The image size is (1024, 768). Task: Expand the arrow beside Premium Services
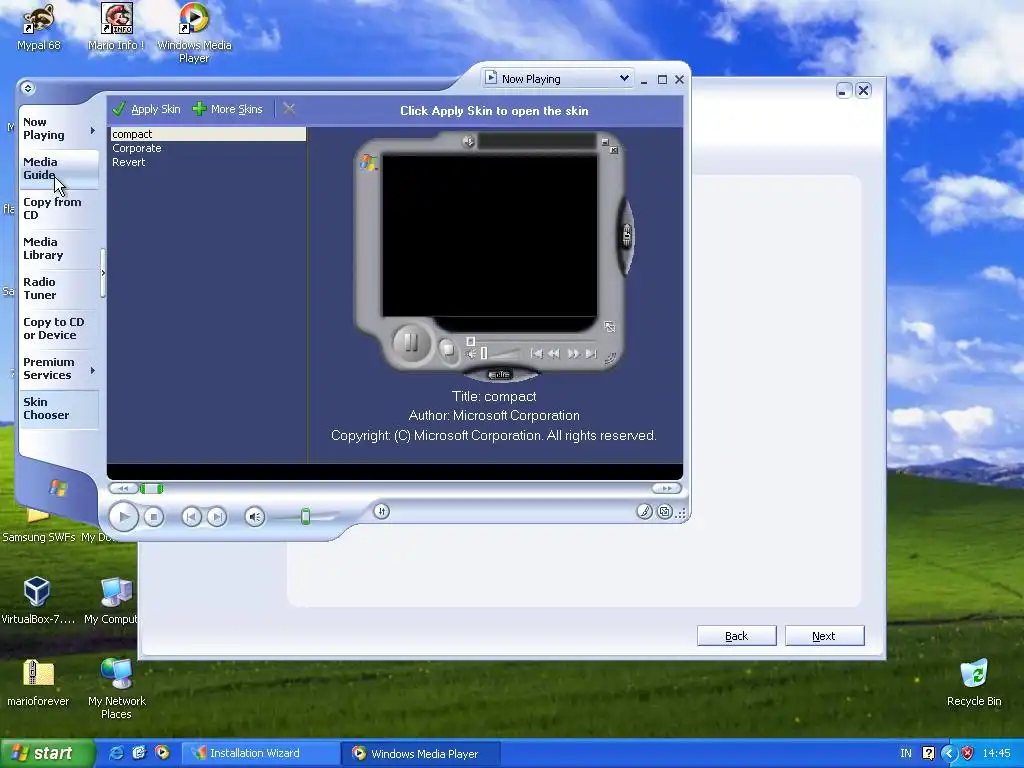pos(92,370)
